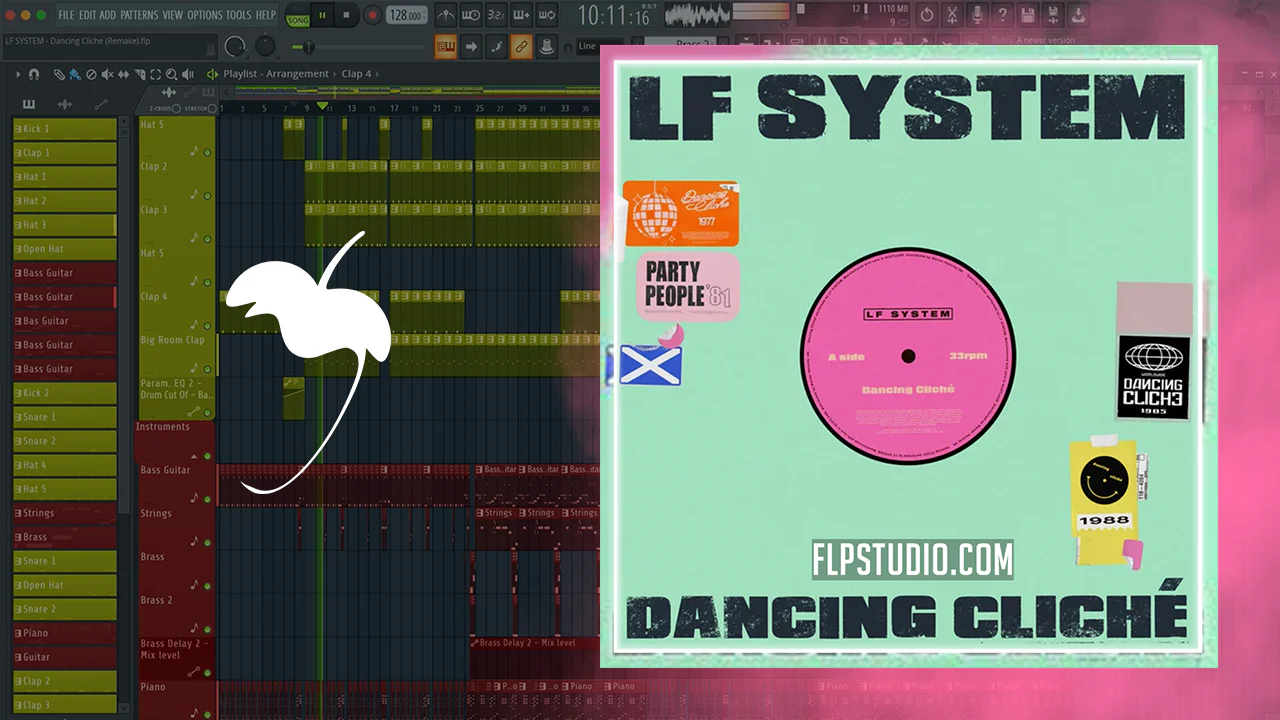
Task: Open the FILE menu
Action: pyautogui.click(x=66, y=15)
